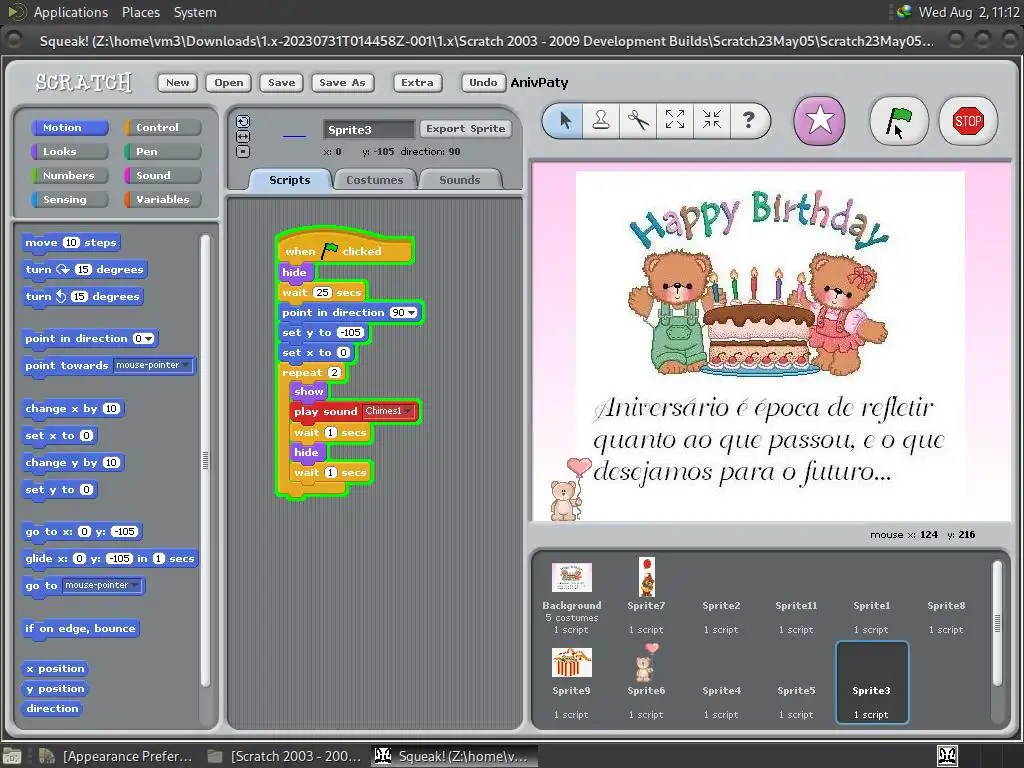Click the Undo button

(483, 82)
